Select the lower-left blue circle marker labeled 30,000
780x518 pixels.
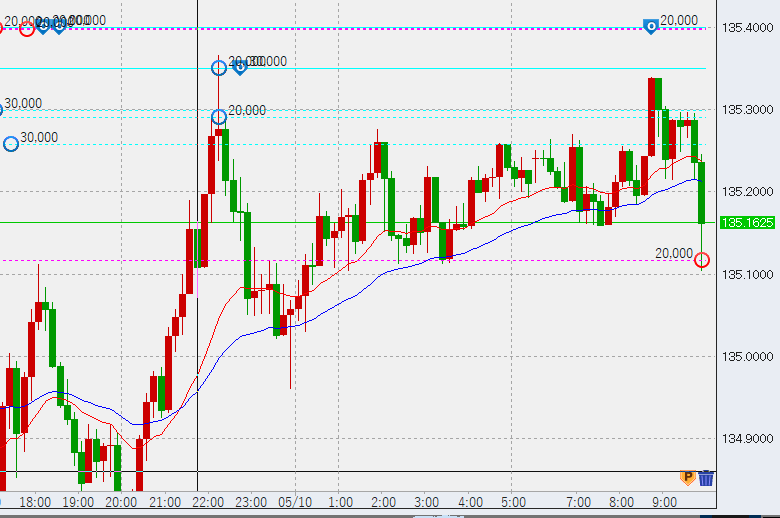click(11, 144)
